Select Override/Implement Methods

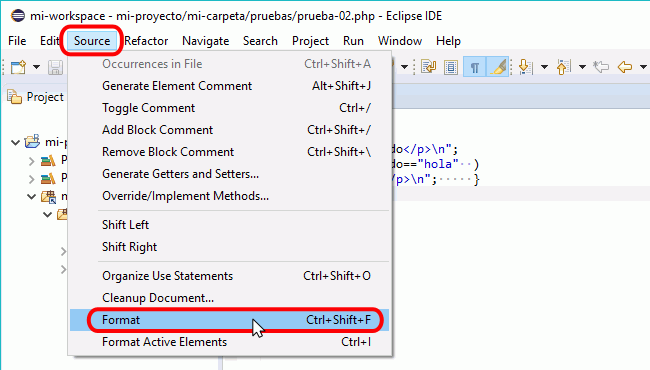pos(229,196)
